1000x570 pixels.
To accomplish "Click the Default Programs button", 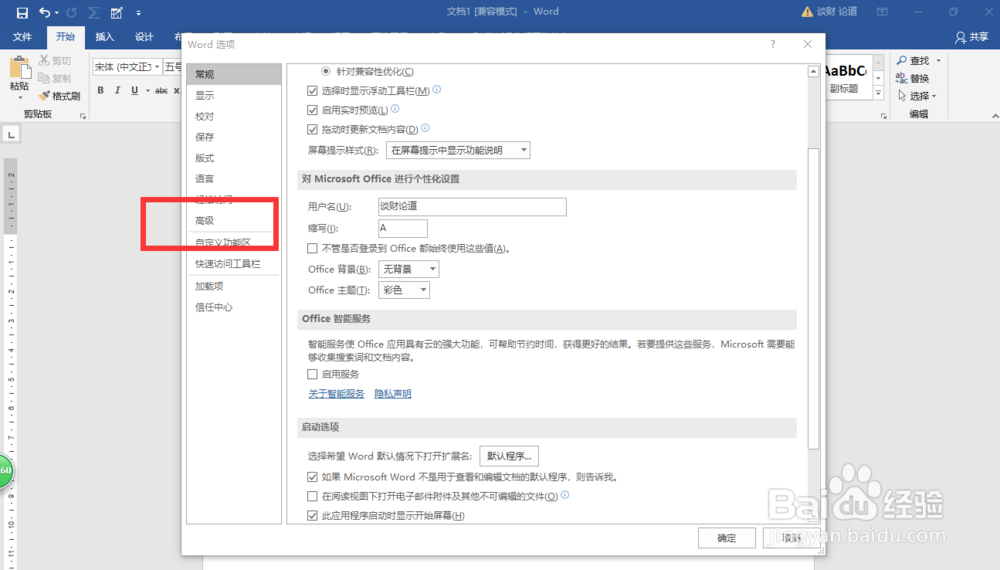I will (509, 456).
